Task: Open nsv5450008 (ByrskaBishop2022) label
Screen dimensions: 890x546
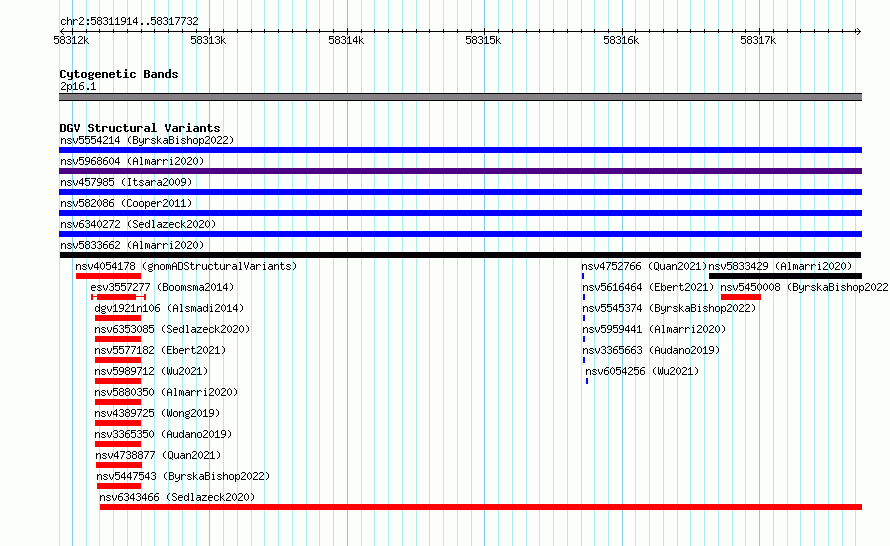Action: (804, 287)
